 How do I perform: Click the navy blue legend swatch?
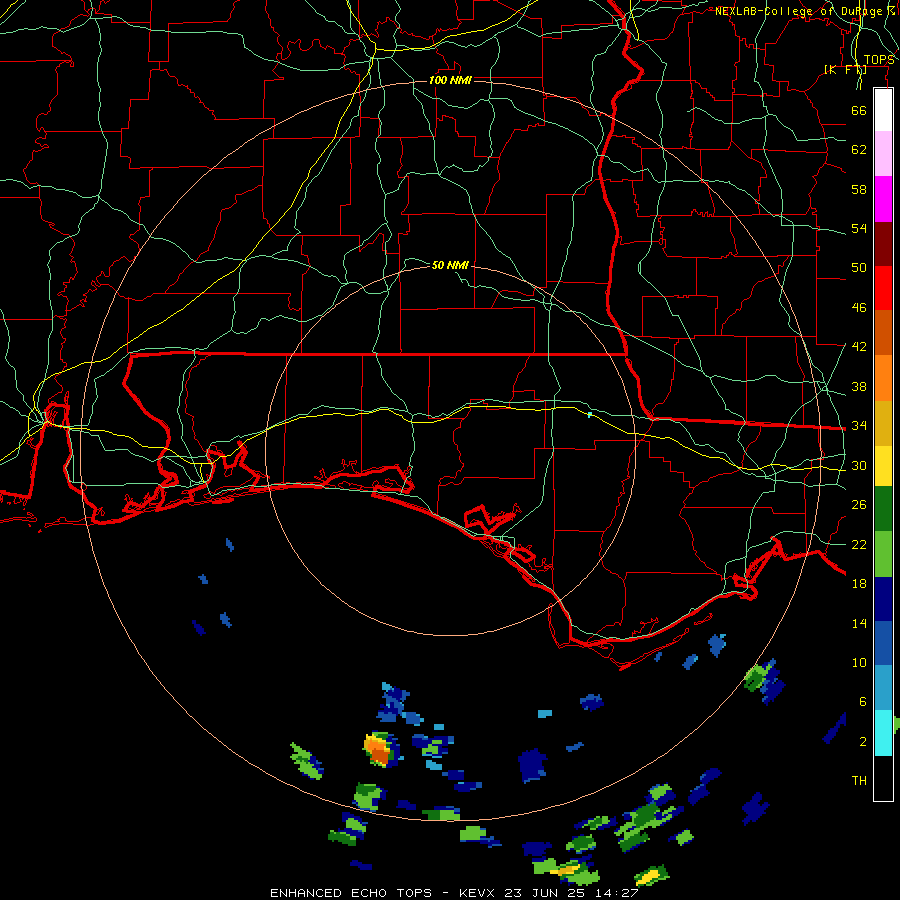click(x=883, y=599)
